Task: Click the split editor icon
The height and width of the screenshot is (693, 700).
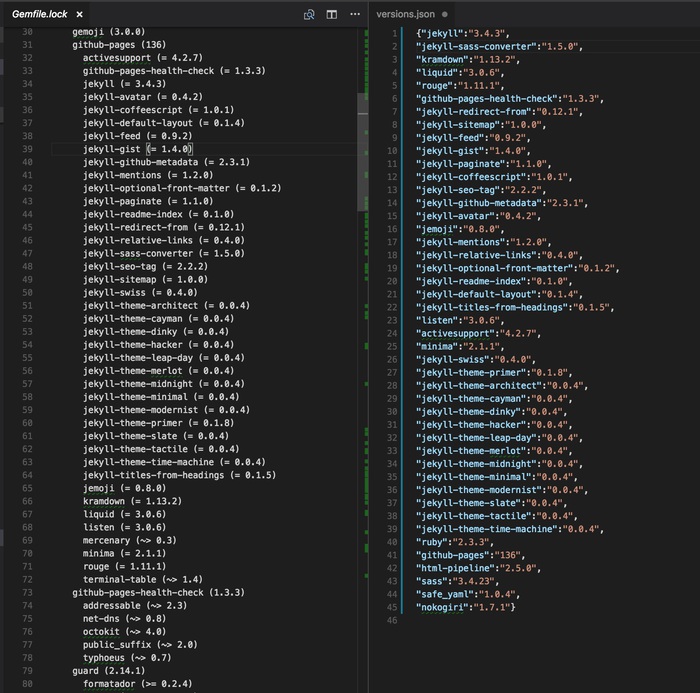Action: pyautogui.click(x=332, y=15)
